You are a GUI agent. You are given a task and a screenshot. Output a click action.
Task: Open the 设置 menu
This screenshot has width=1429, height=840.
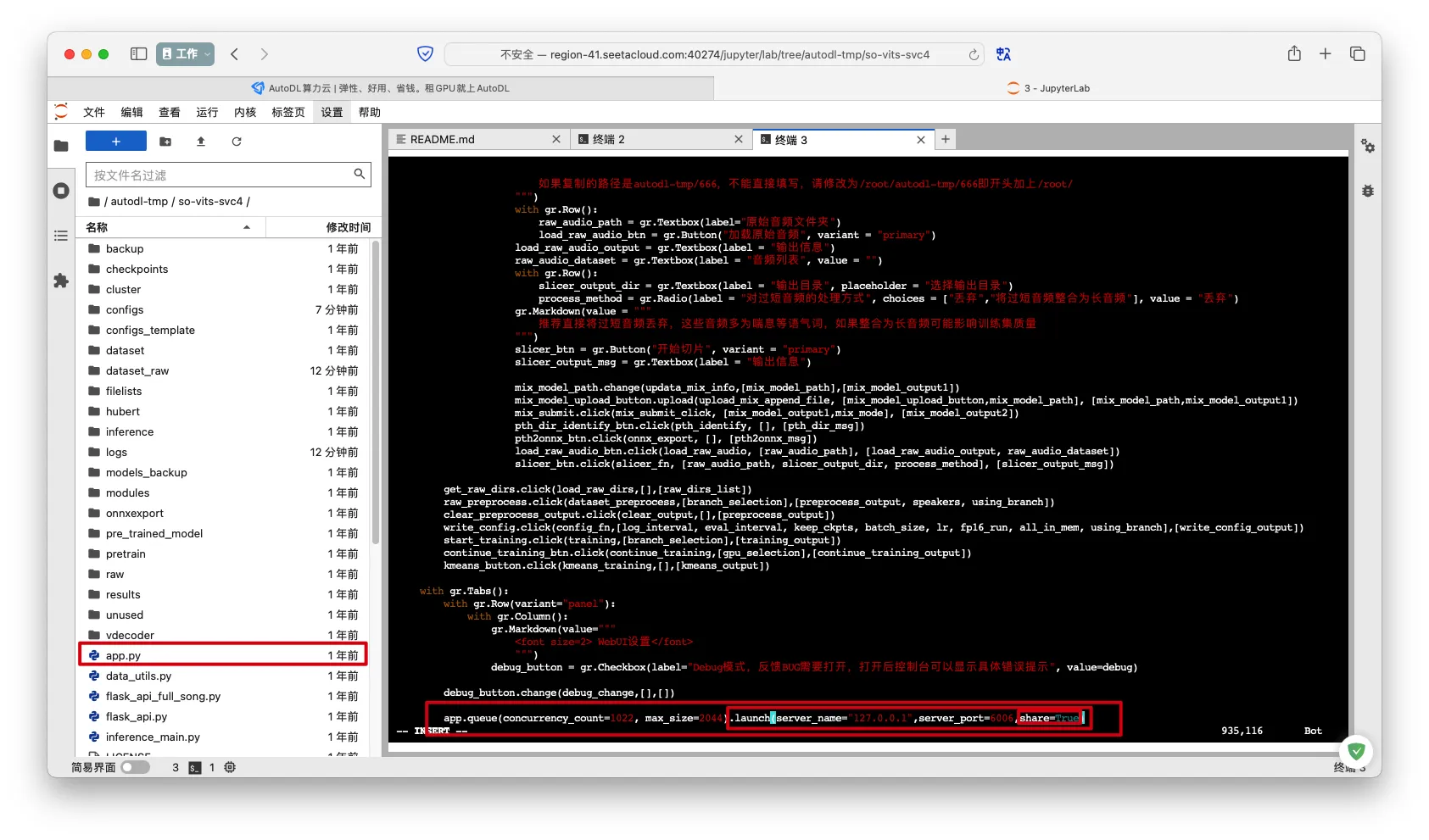pos(332,112)
